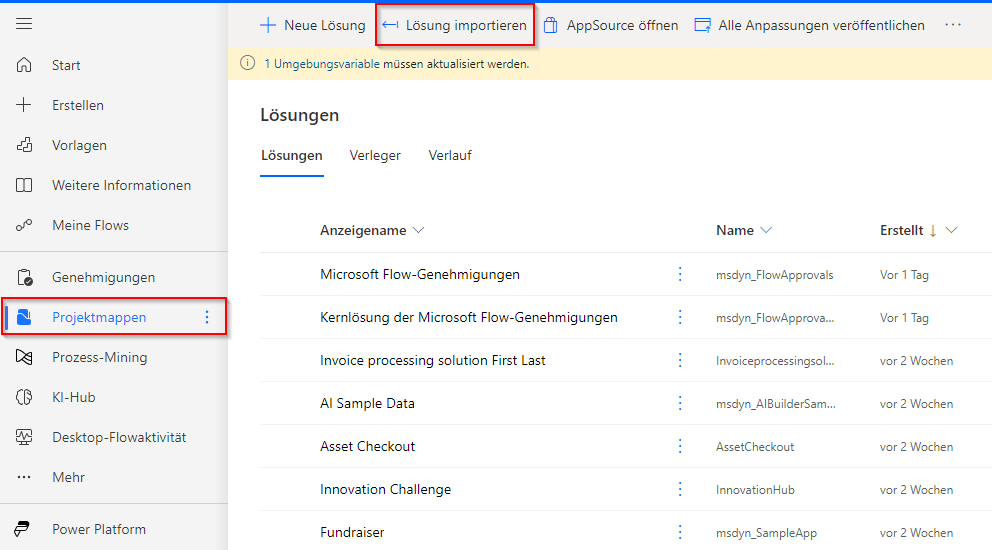Screen dimensions: 992x550
Task: Open the Projektmappen more options dots
Action: point(207,317)
